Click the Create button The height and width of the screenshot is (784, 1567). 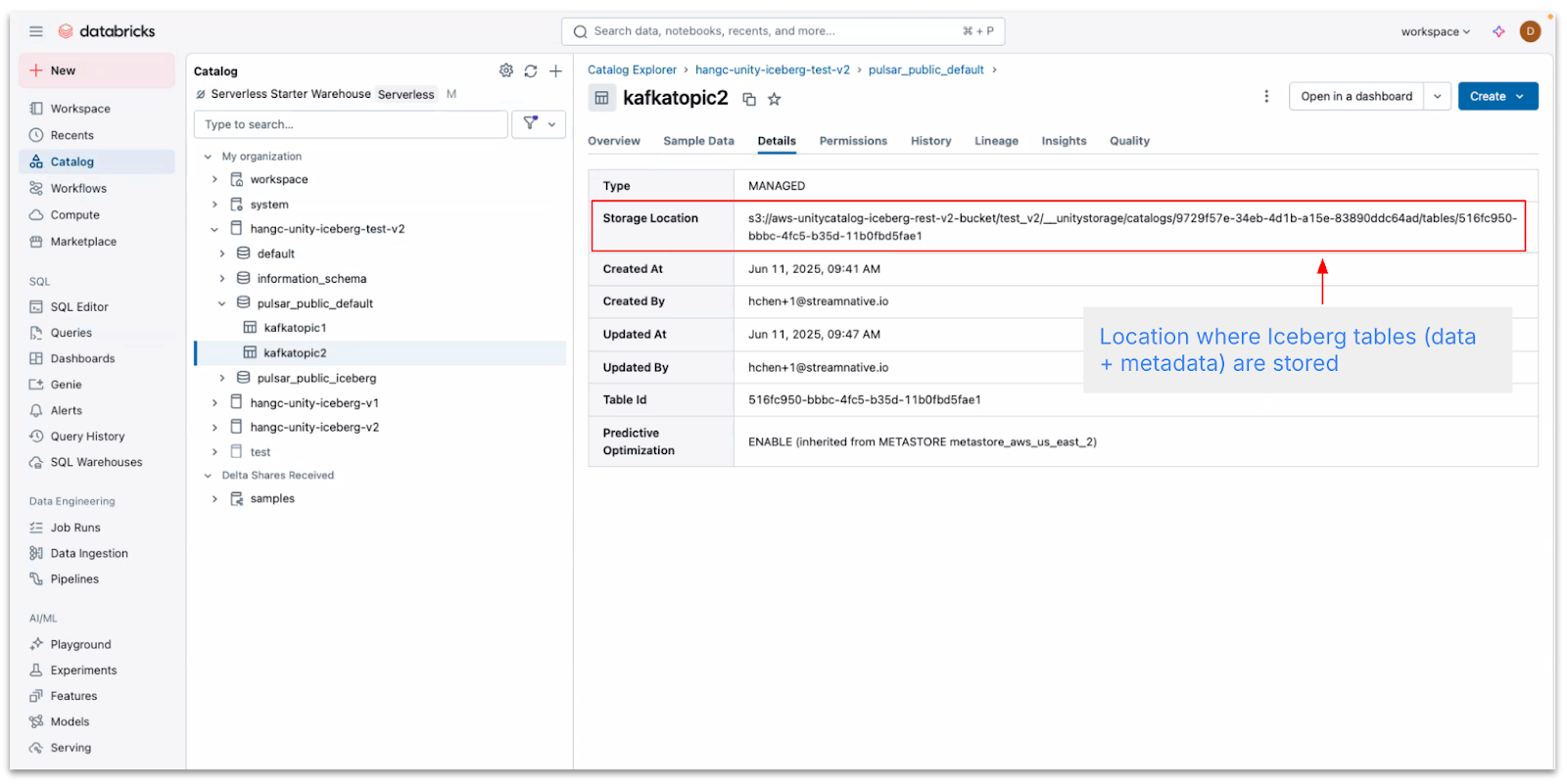pyautogui.click(x=1496, y=96)
